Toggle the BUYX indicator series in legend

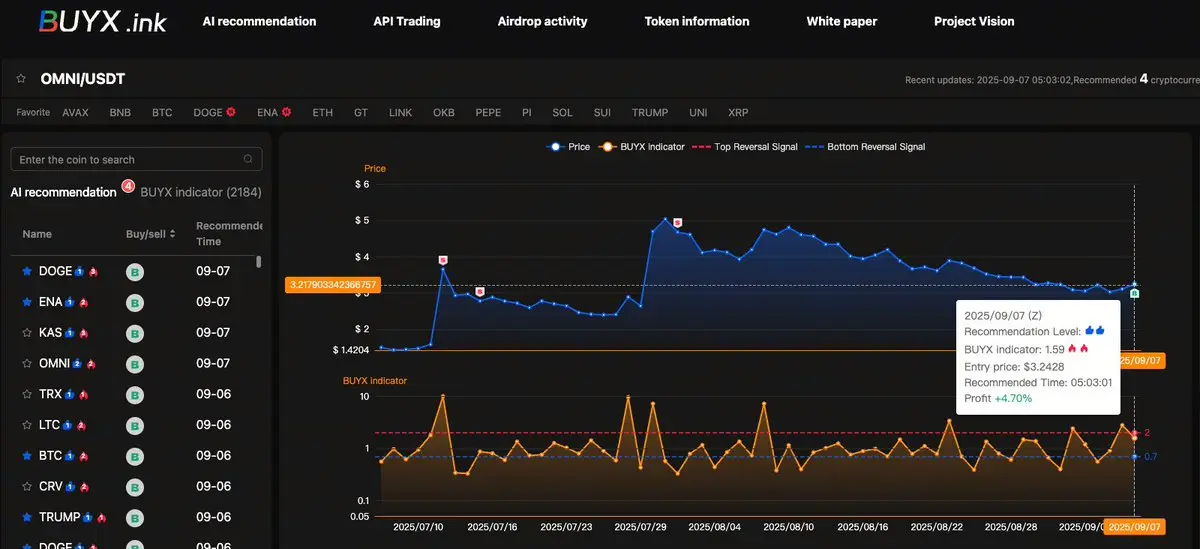coord(642,147)
